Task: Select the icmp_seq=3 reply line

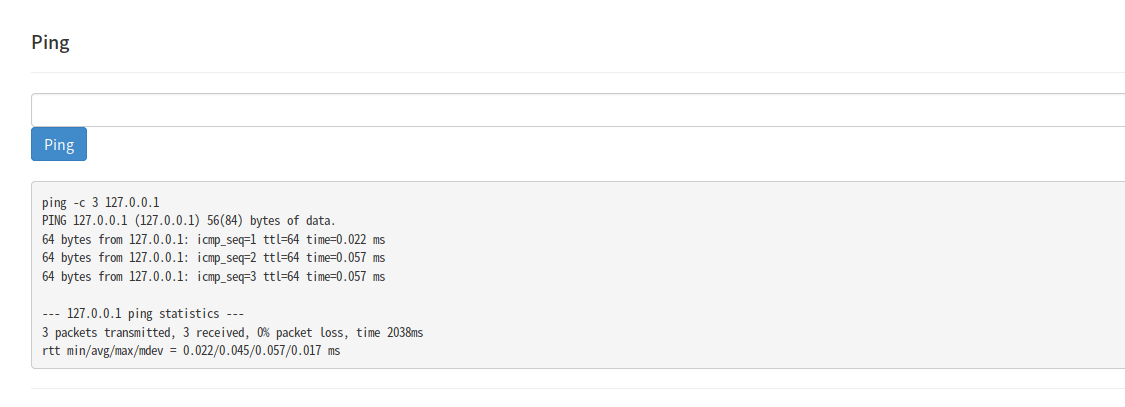Action: [214, 276]
